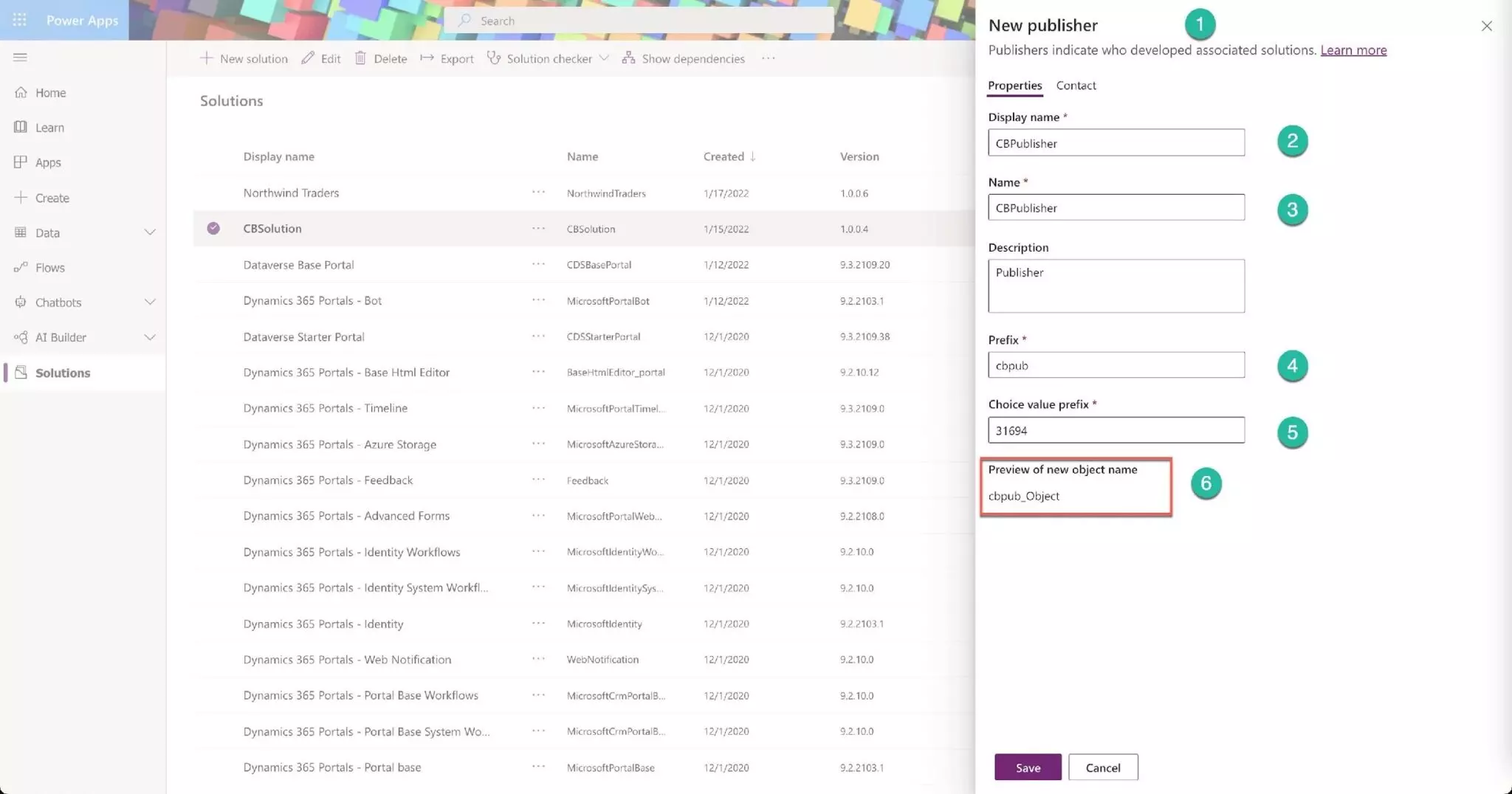Open more options for Dataverse Starter Portal
The height and width of the screenshot is (794, 1512).
pos(538,336)
